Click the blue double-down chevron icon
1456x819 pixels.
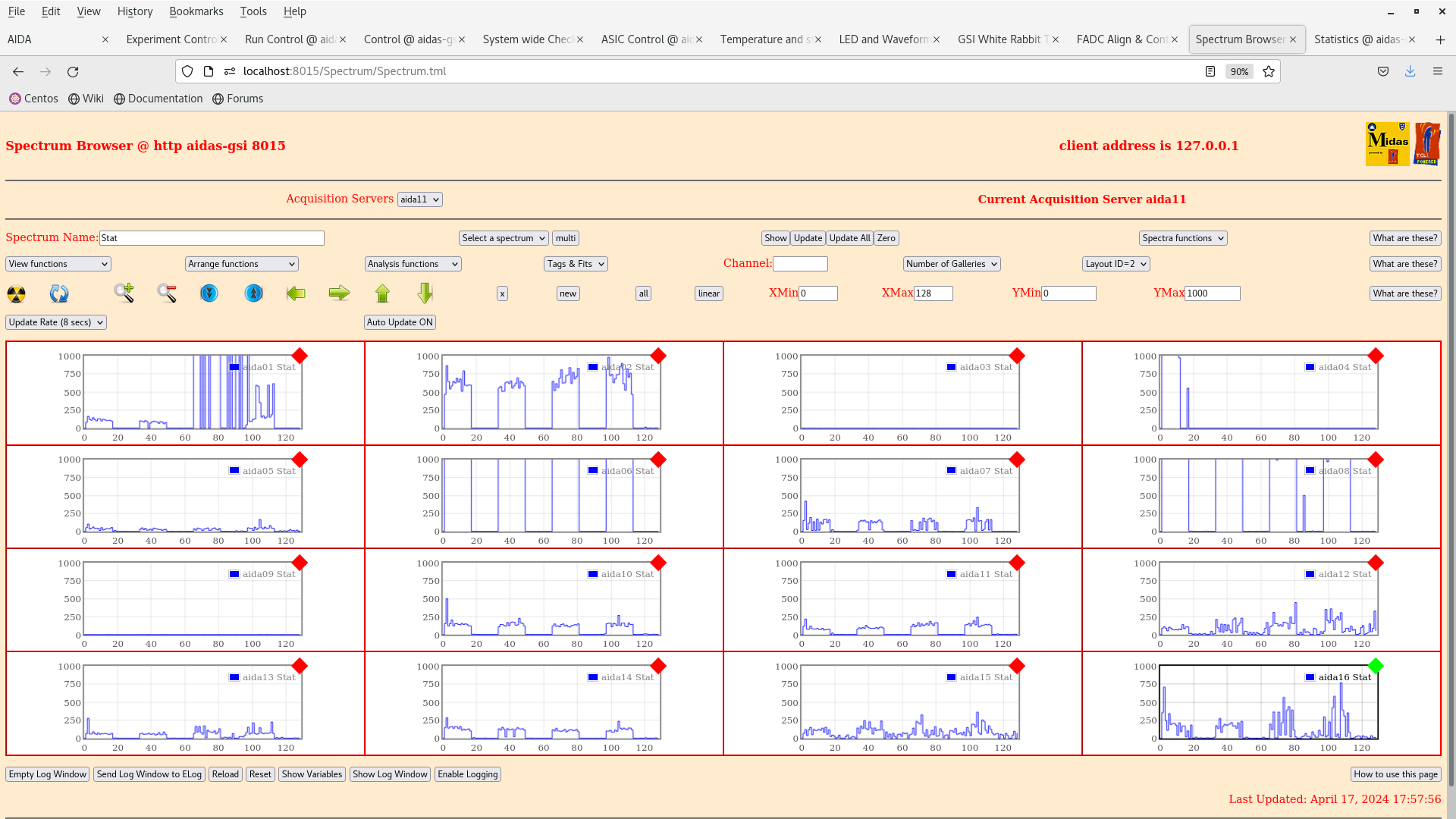pyautogui.click(x=209, y=293)
